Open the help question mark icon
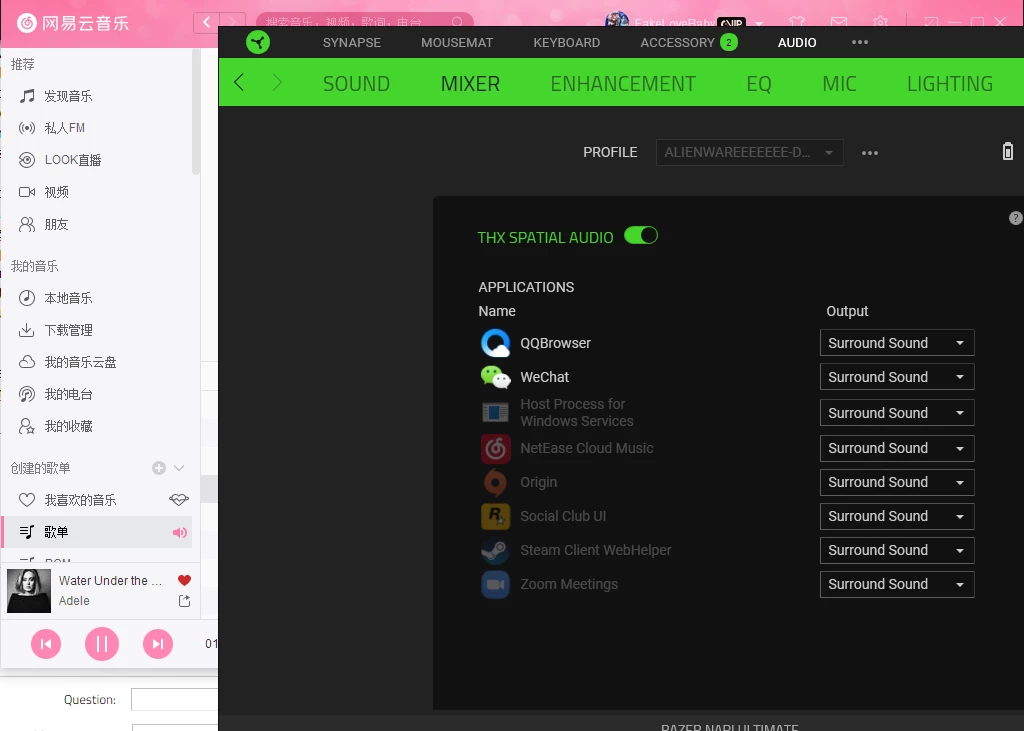This screenshot has height=731, width=1024. point(1016,218)
